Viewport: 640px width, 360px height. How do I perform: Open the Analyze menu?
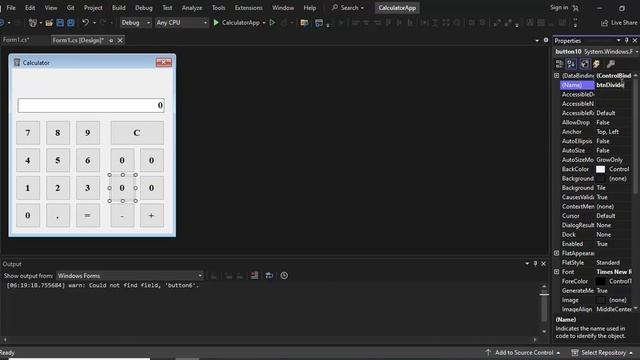tap(192, 8)
